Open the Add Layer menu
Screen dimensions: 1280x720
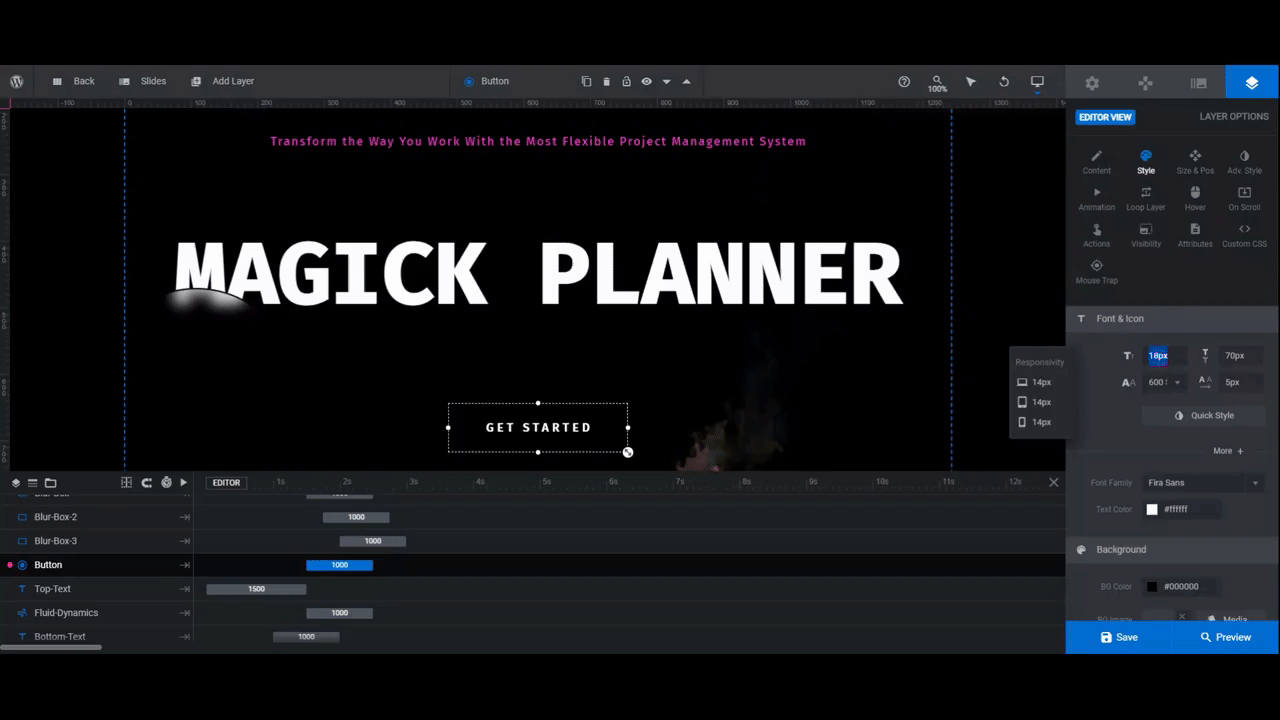pyautogui.click(x=223, y=82)
